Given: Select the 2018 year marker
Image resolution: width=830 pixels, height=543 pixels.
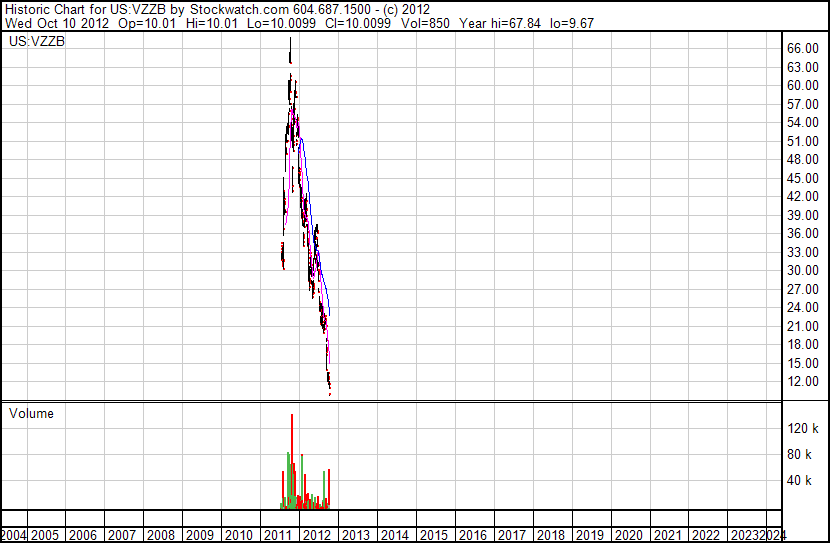Looking at the screenshot, I should (550, 535).
